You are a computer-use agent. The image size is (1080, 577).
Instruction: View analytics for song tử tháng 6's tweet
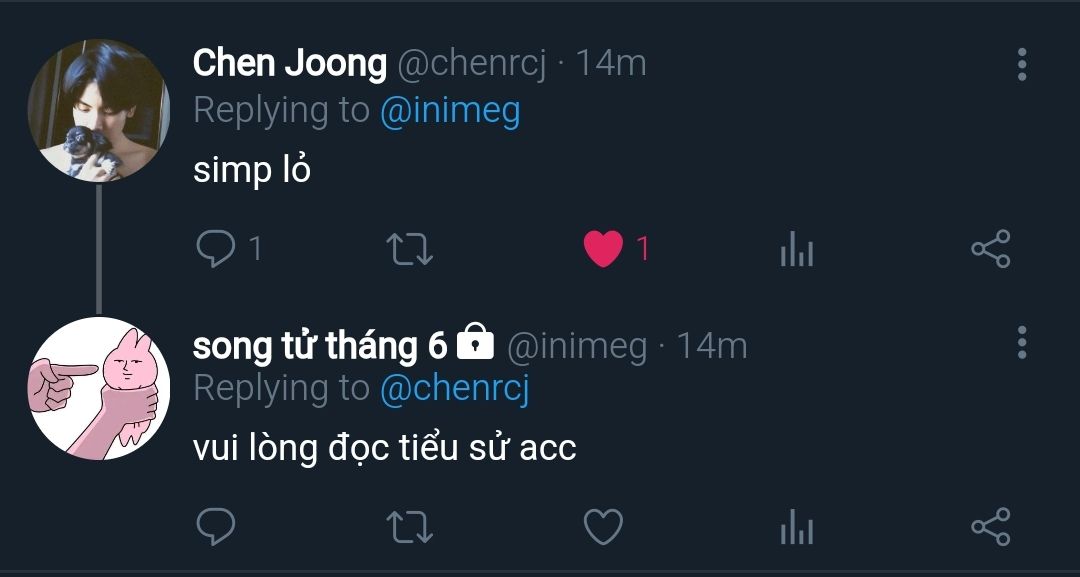point(797,527)
